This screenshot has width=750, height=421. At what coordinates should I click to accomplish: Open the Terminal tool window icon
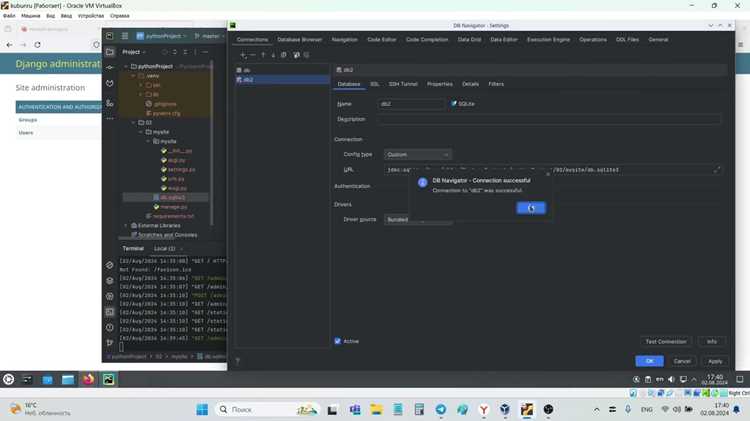click(x=110, y=312)
